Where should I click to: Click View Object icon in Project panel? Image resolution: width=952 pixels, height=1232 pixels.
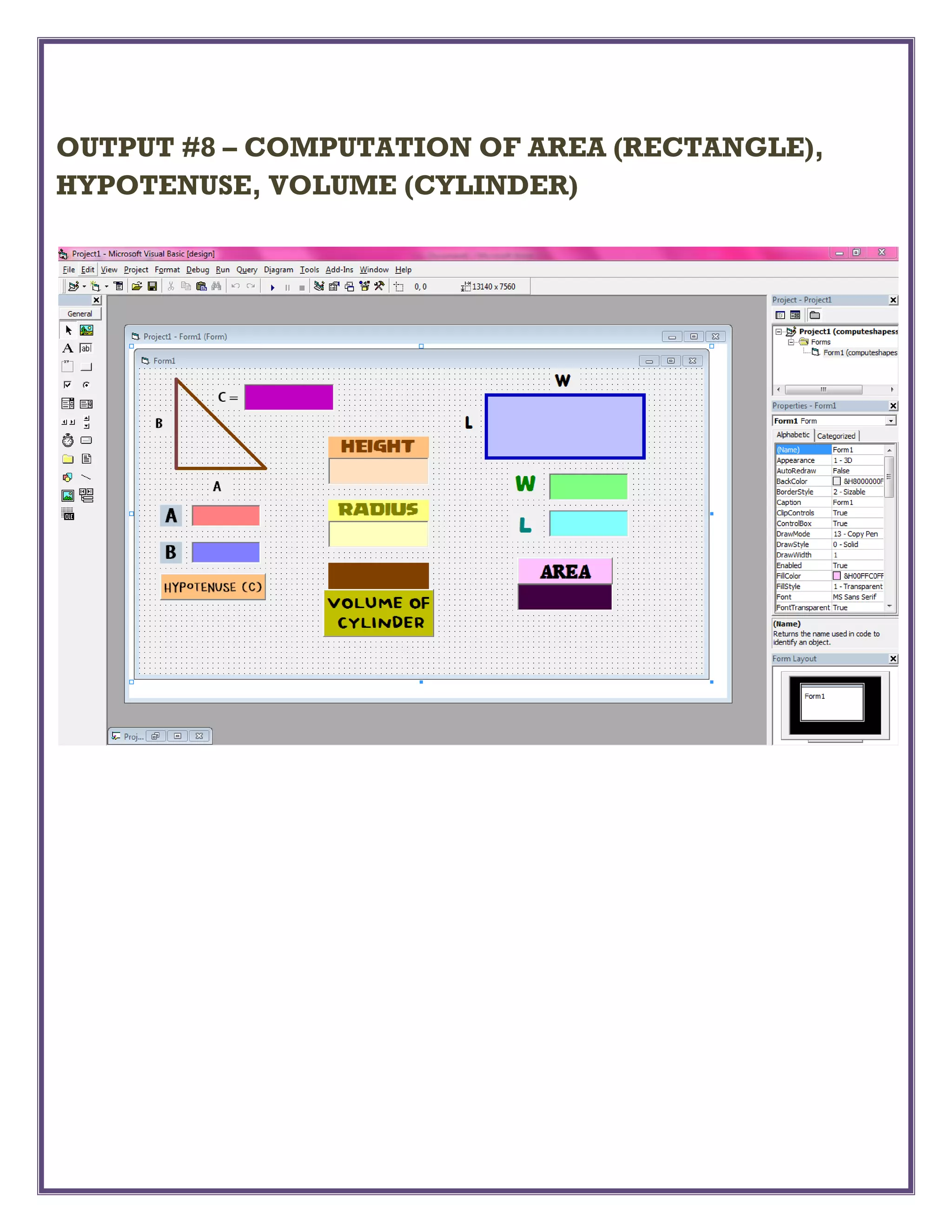point(795,315)
